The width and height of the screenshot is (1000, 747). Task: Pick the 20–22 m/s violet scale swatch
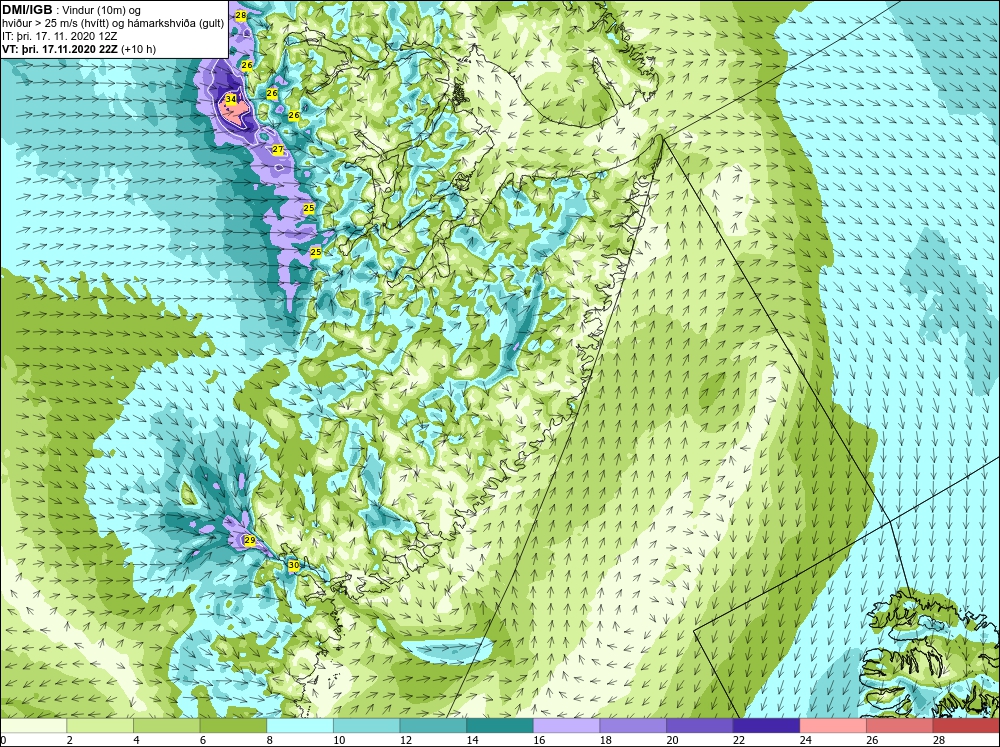[x=700, y=725]
